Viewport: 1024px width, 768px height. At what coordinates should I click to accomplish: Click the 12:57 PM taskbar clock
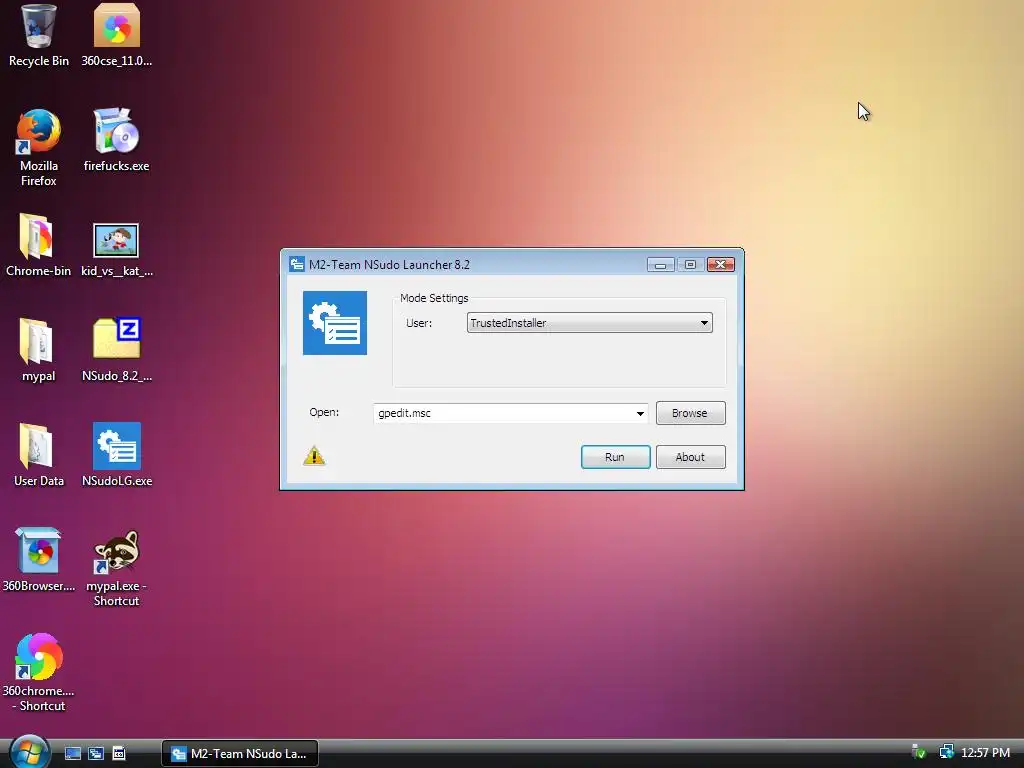[x=985, y=753]
